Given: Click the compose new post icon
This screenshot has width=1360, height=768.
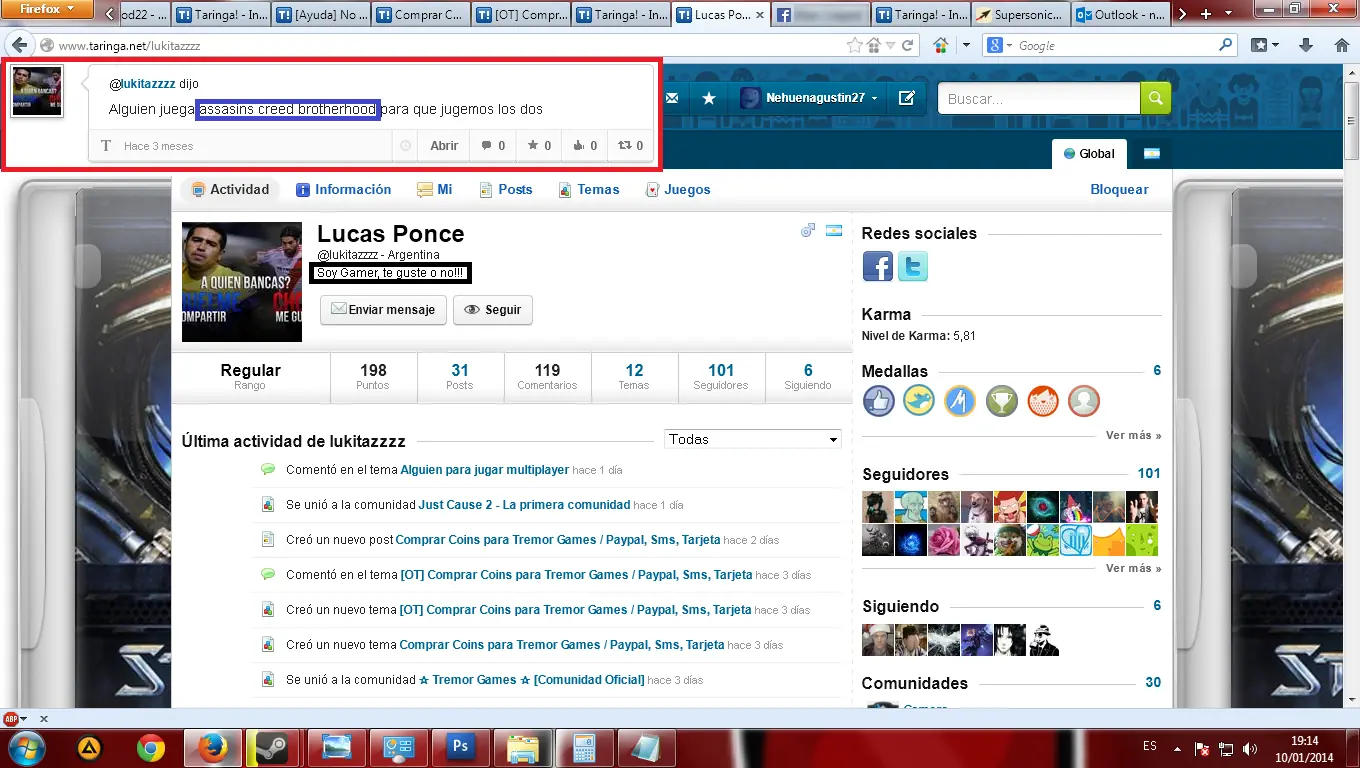Looking at the screenshot, I should pyautogui.click(x=907, y=98).
